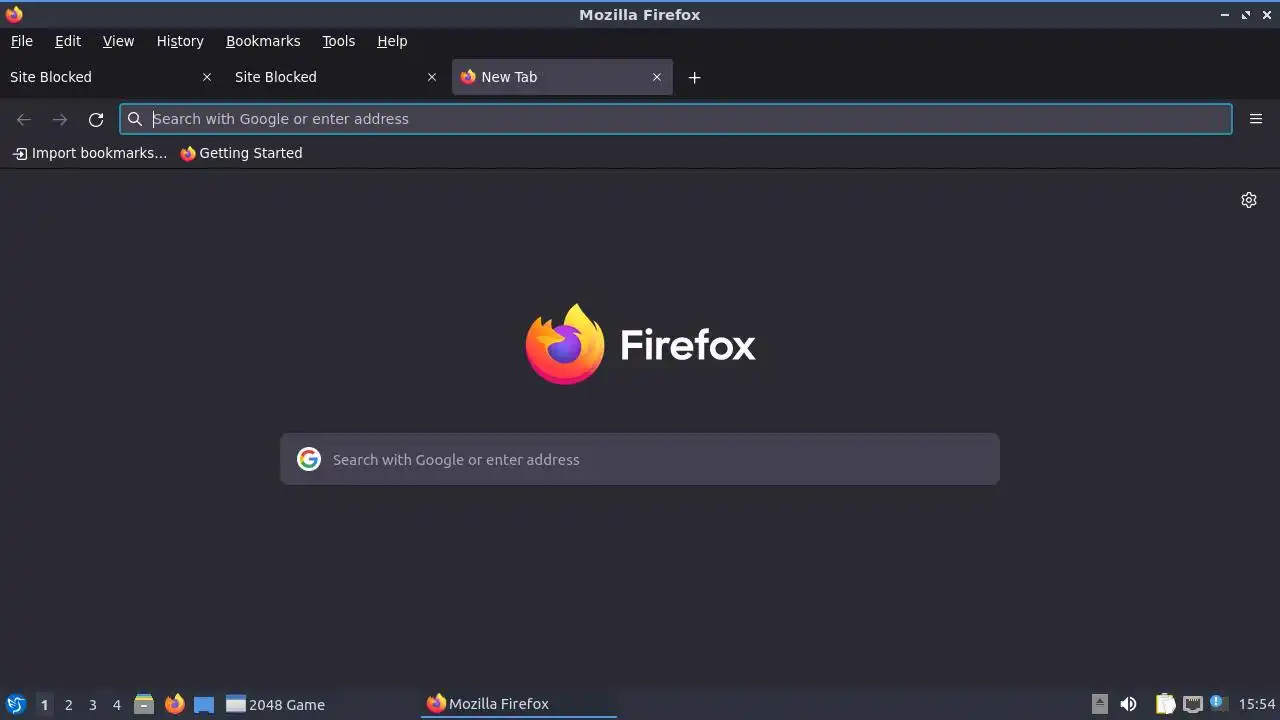
Task: Open the volume control in tray
Action: 1128,704
